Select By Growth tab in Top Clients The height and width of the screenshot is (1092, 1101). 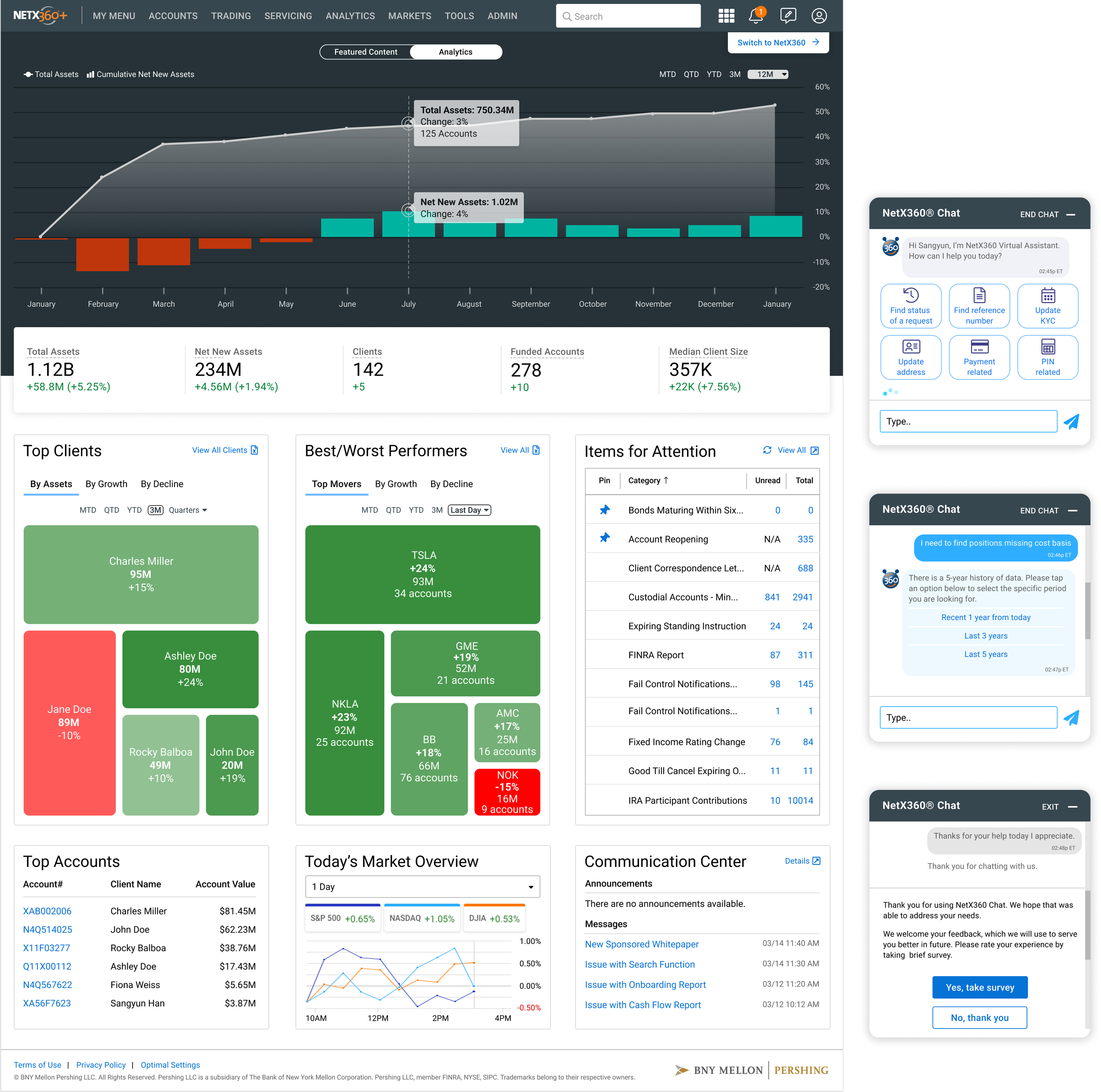coord(106,483)
